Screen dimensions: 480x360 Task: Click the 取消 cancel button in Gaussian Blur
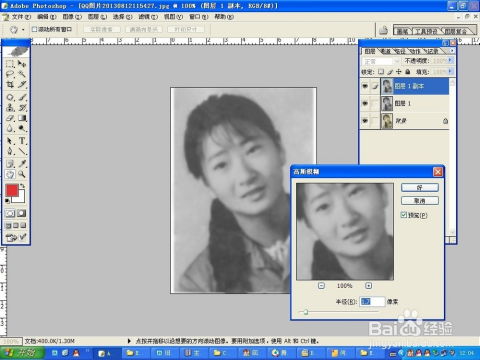(x=420, y=200)
